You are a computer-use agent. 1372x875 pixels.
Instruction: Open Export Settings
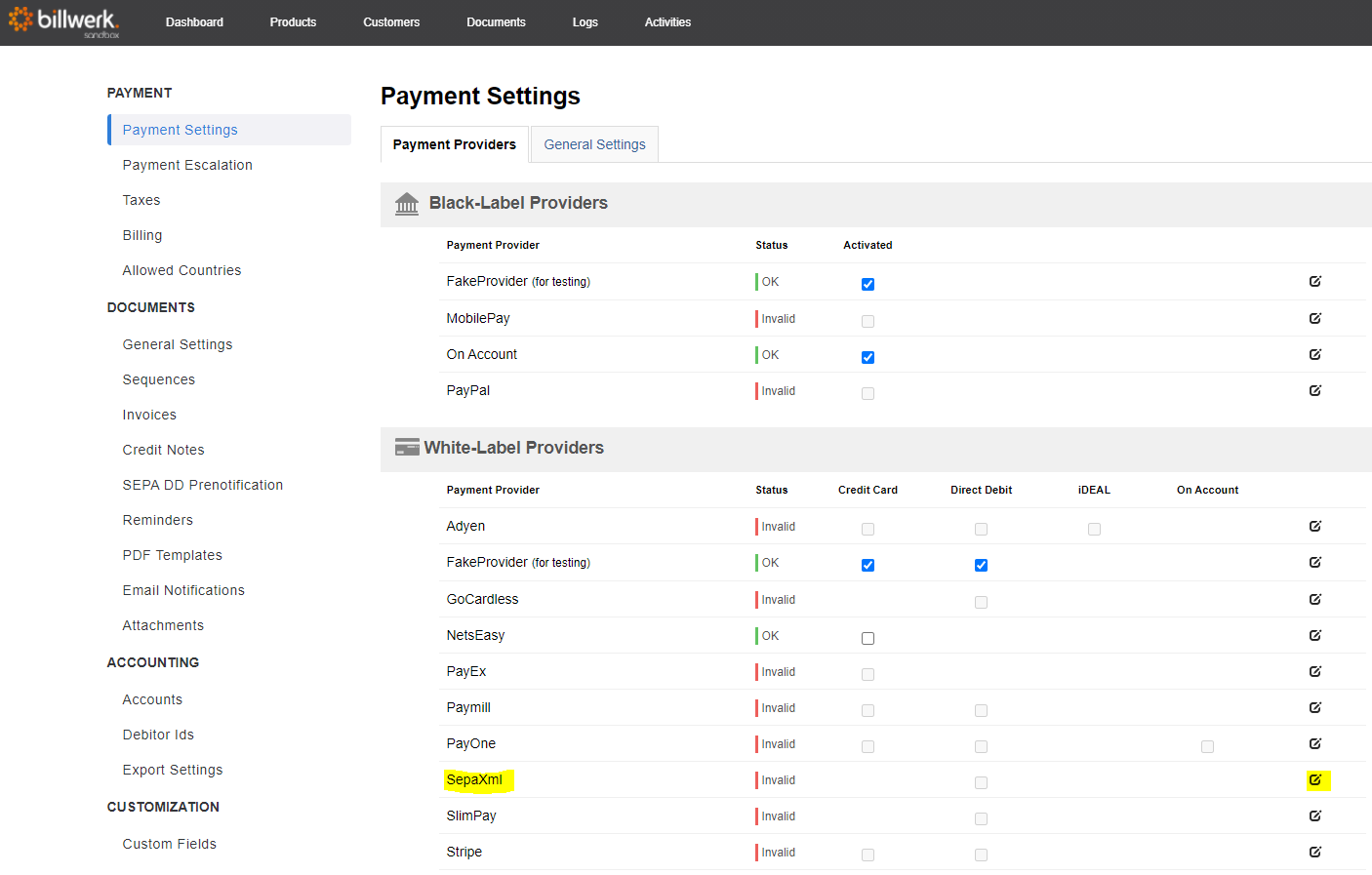173,770
